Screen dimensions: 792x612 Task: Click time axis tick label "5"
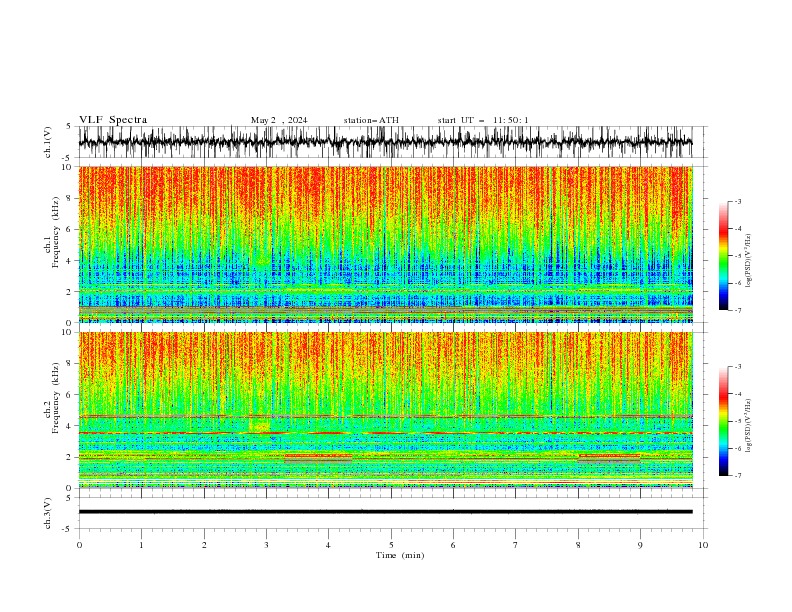[391, 545]
